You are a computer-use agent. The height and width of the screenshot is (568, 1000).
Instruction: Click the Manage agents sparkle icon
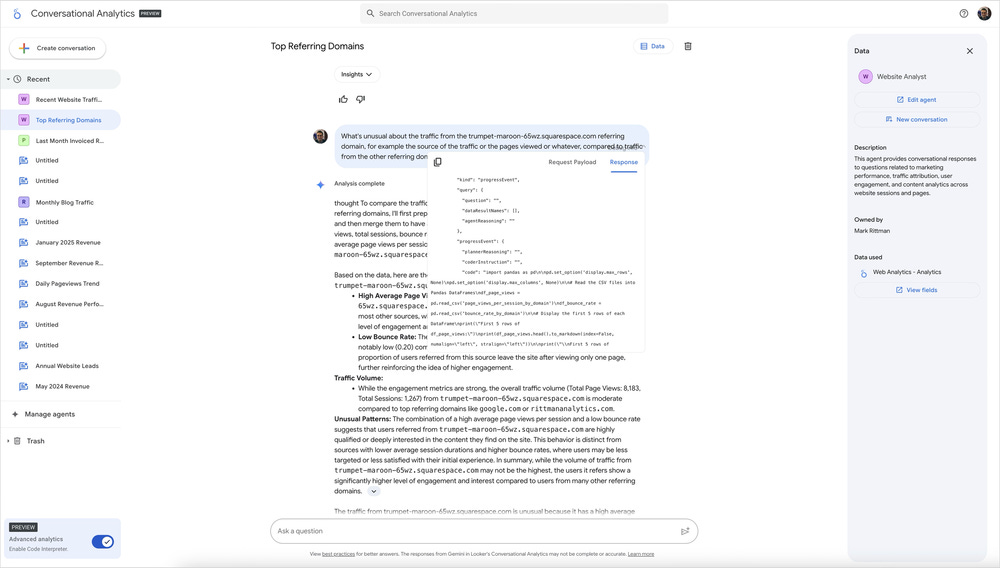tap(15, 414)
